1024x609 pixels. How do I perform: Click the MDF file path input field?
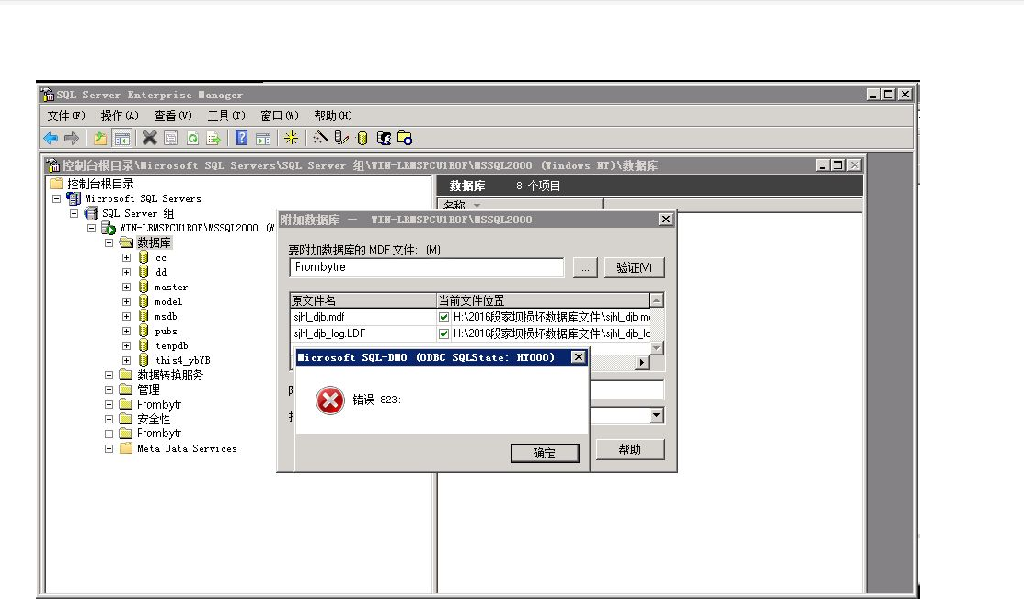coord(427,268)
